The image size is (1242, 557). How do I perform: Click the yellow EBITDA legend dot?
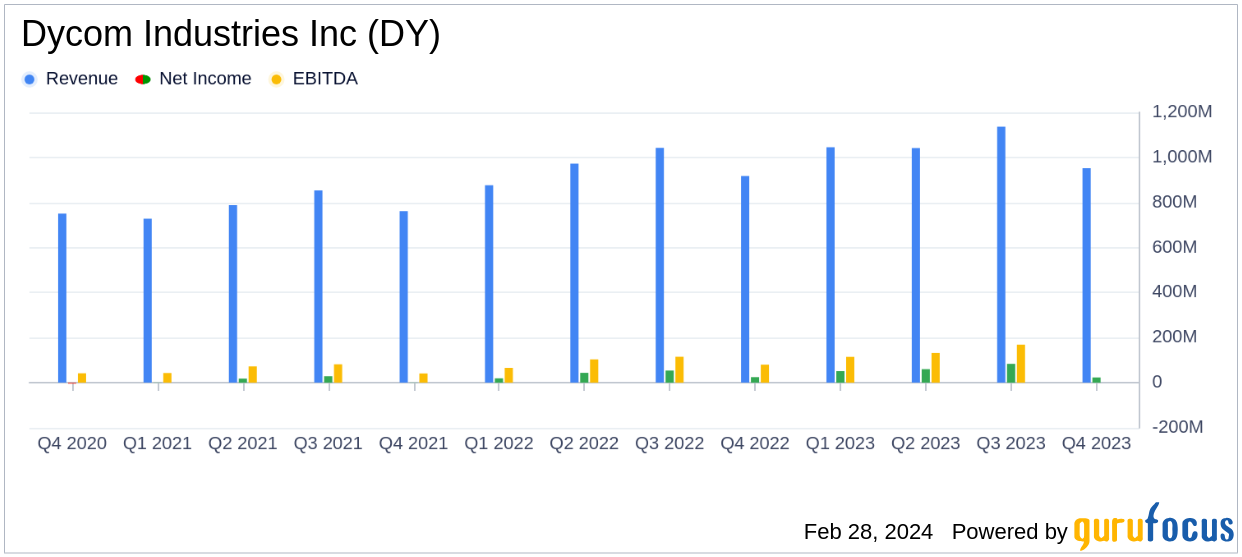tap(276, 79)
